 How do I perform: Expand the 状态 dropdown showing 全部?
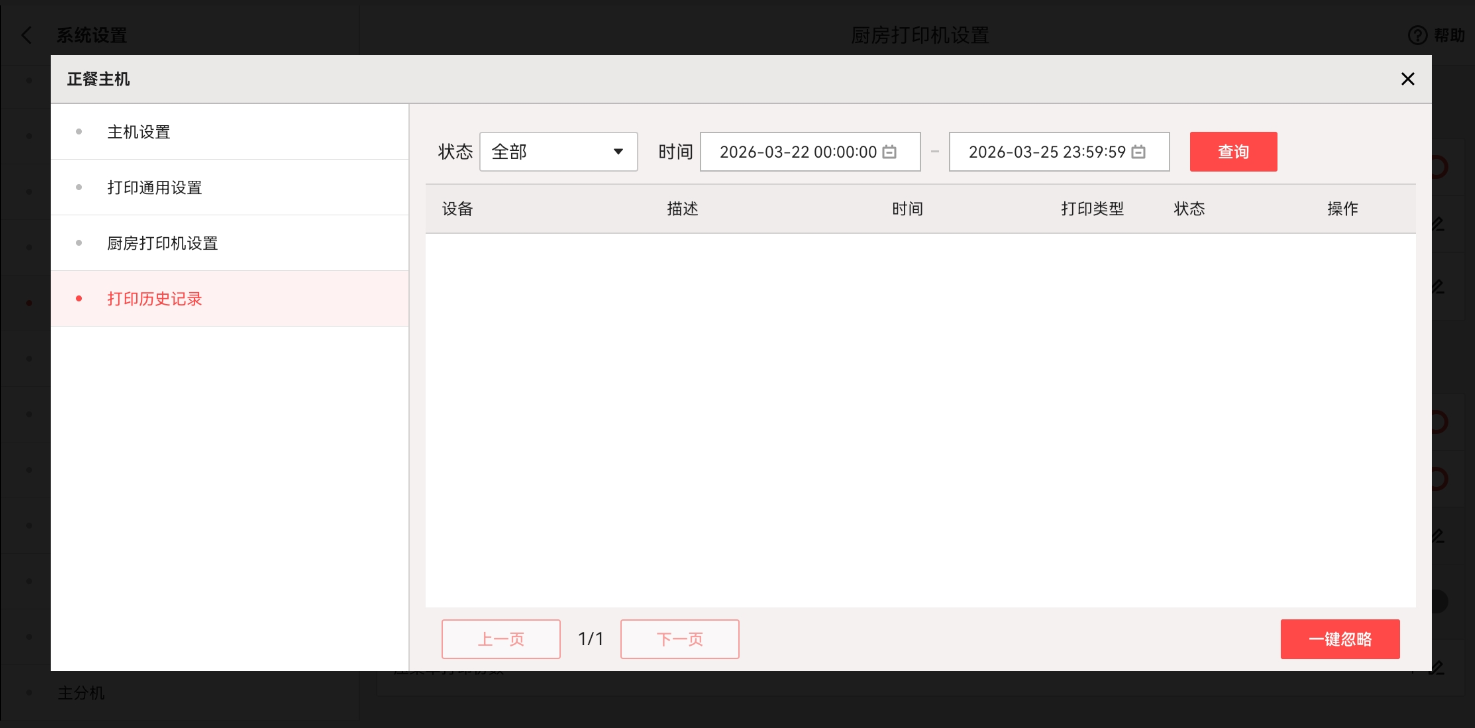point(558,152)
